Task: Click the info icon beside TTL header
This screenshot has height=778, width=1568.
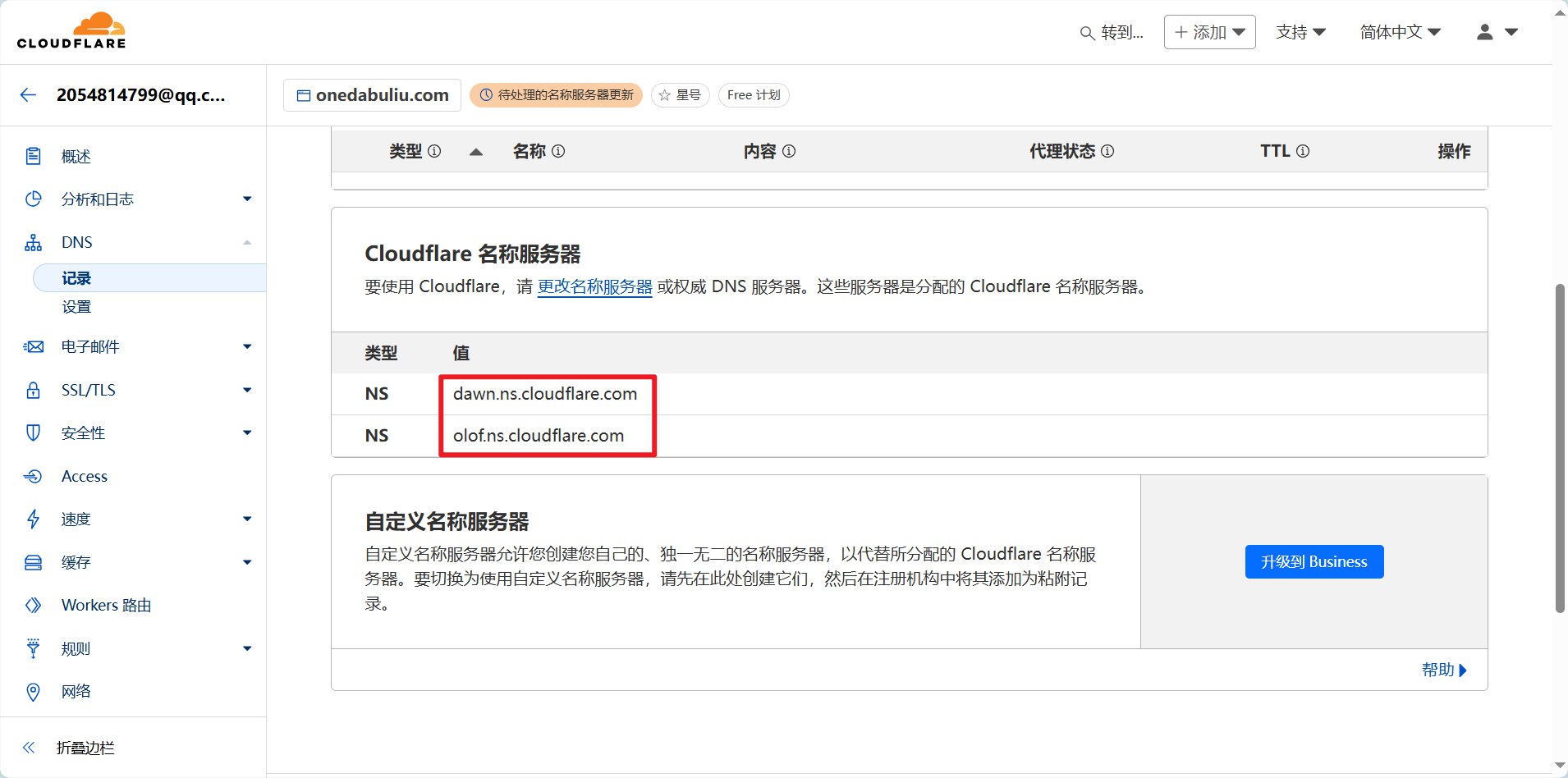Action: 1303,151
